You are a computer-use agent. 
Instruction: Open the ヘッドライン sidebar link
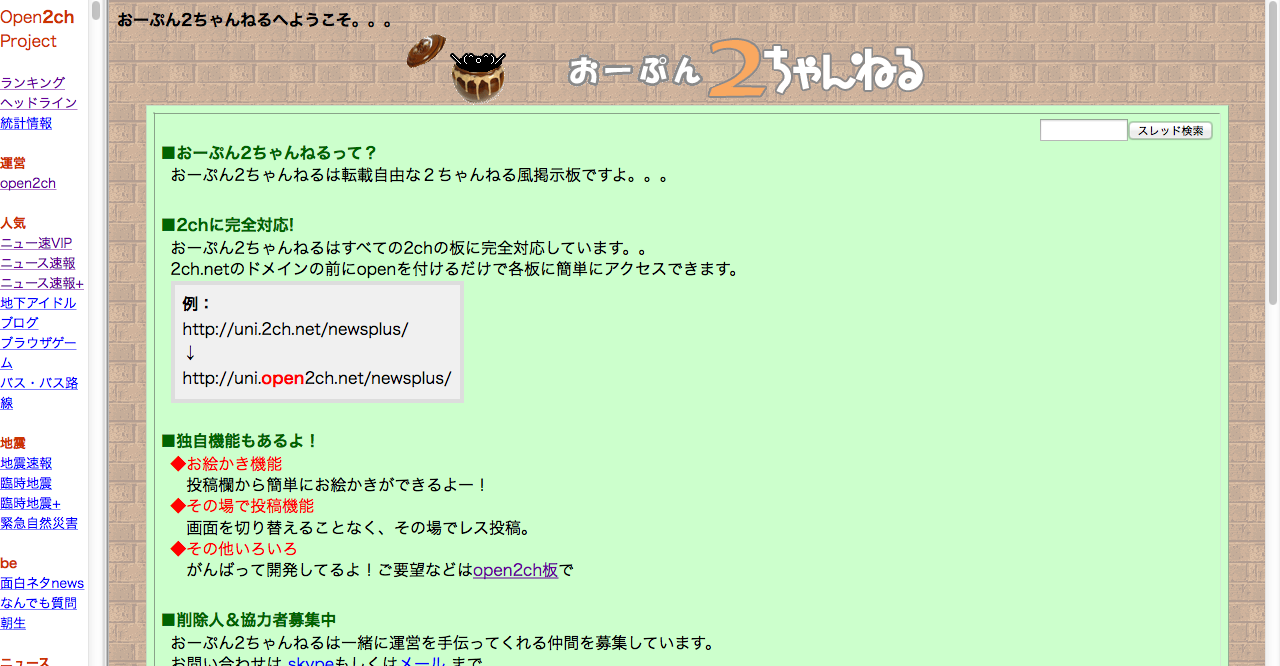pyautogui.click(x=39, y=103)
